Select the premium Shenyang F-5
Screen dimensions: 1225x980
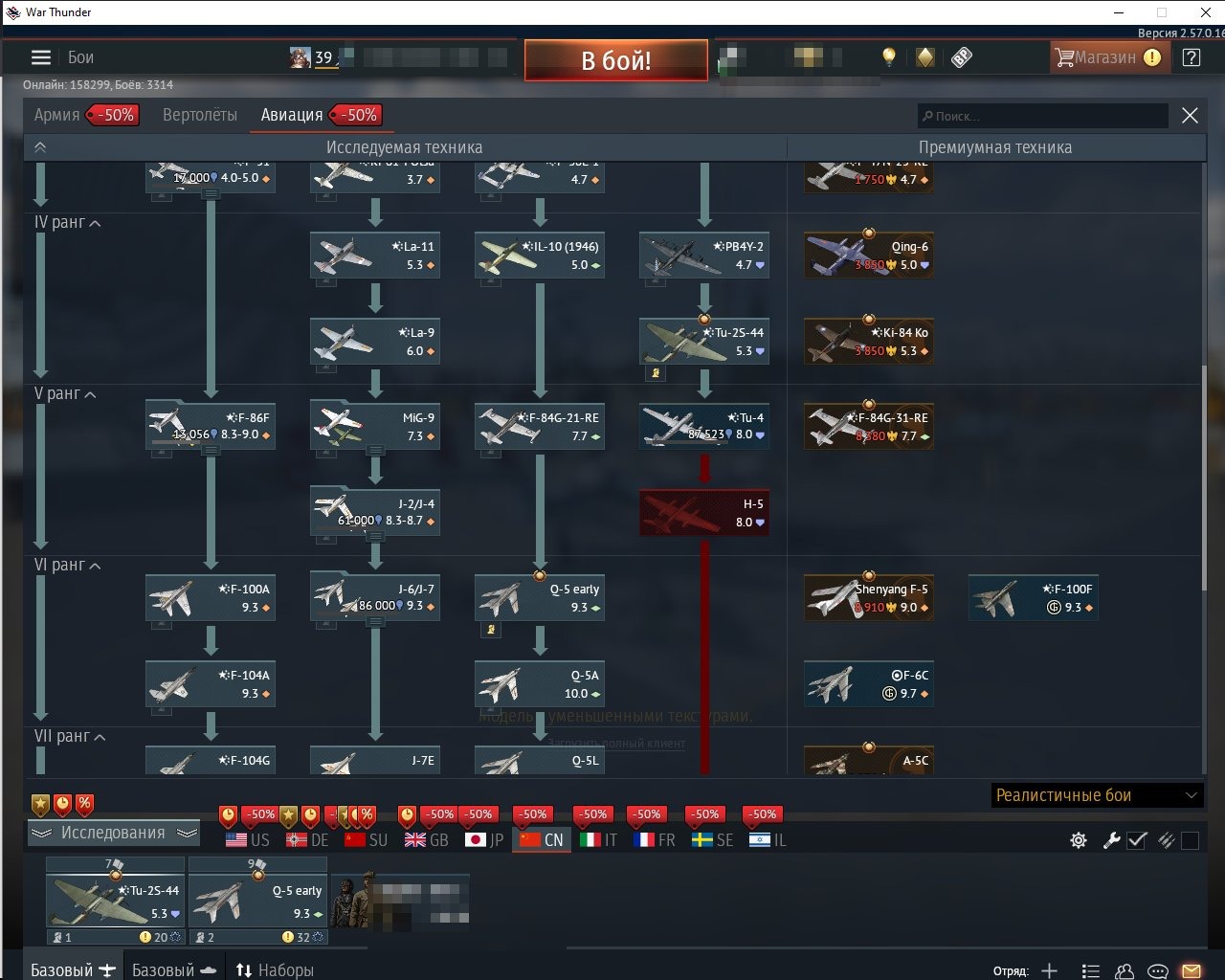[869, 598]
